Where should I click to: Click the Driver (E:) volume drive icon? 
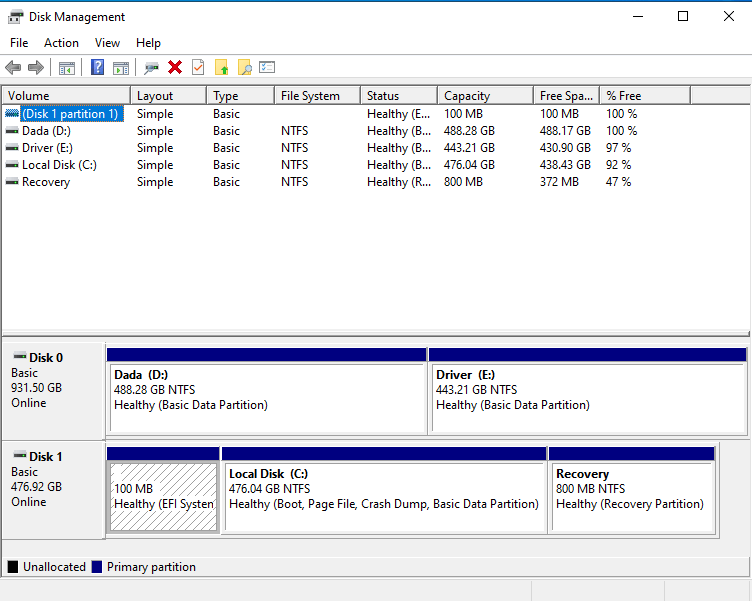(x=12, y=148)
